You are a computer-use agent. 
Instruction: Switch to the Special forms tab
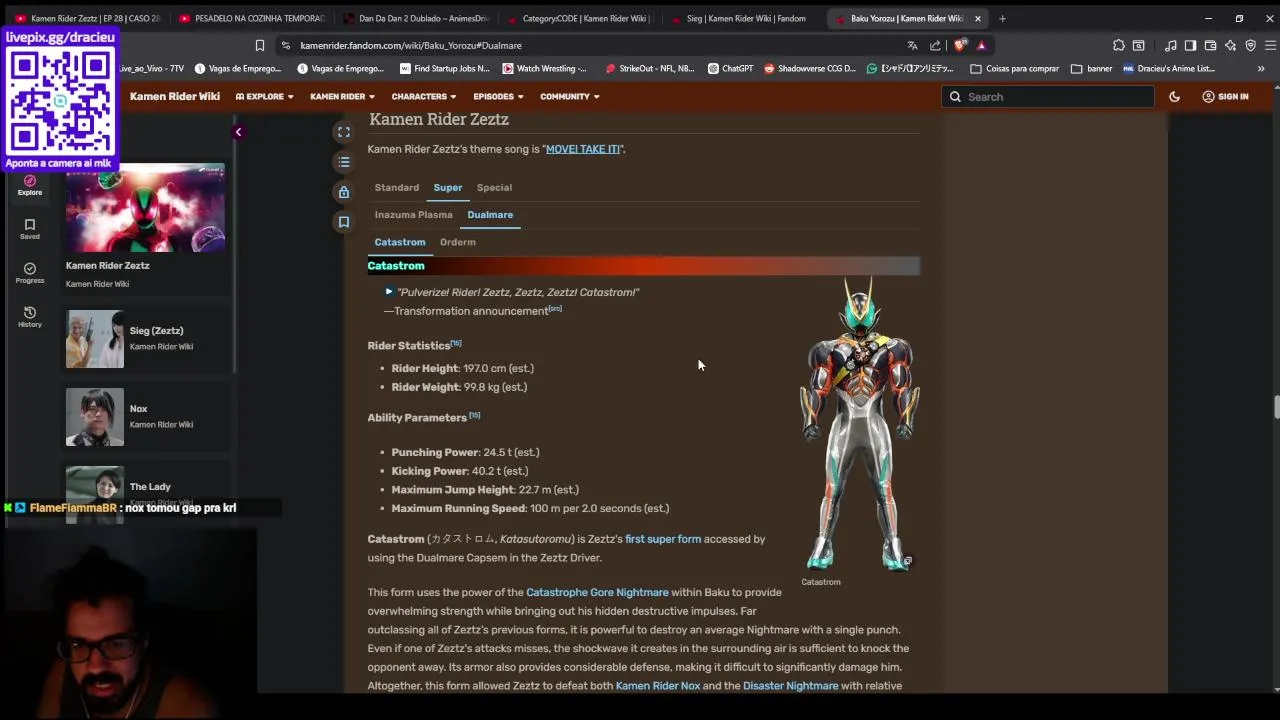(494, 187)
